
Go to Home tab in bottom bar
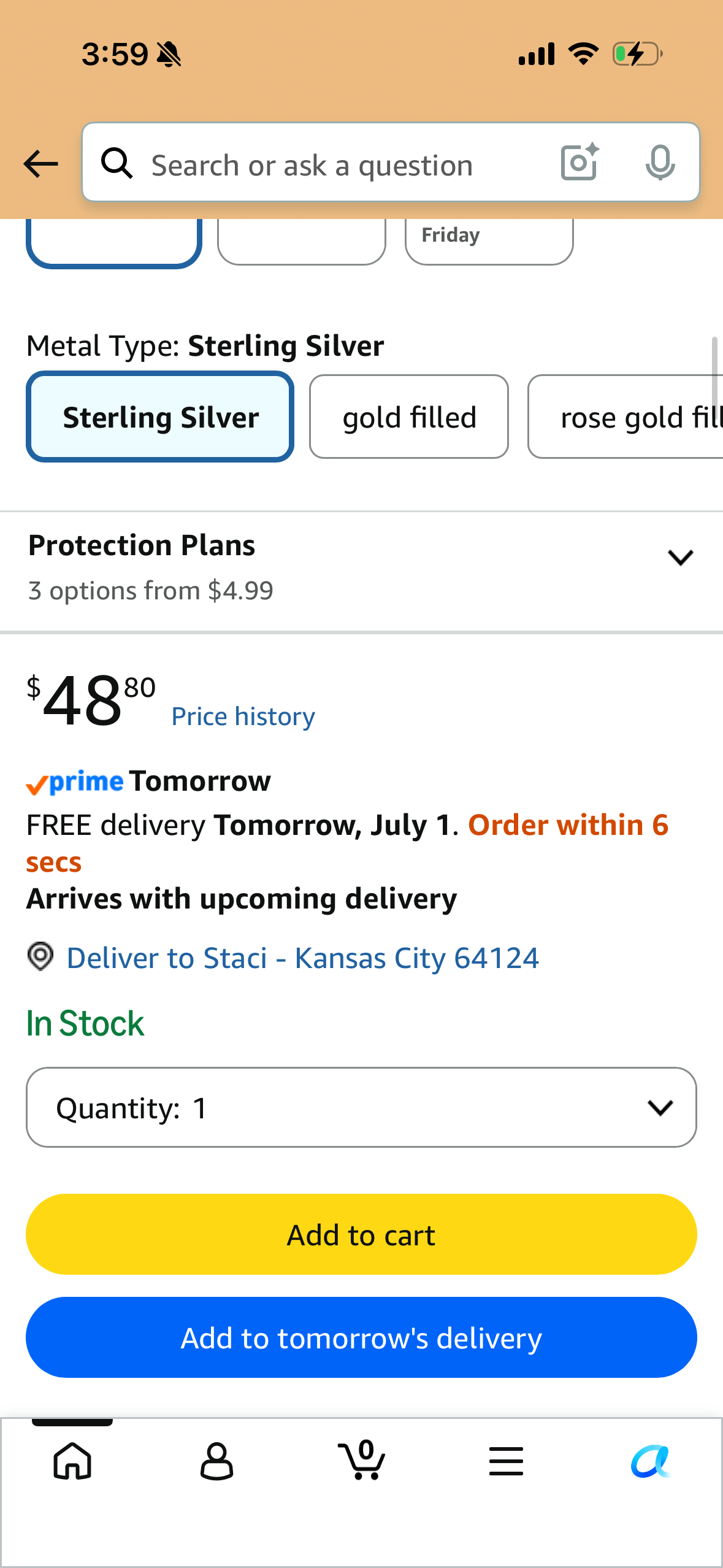(73, 1461)
